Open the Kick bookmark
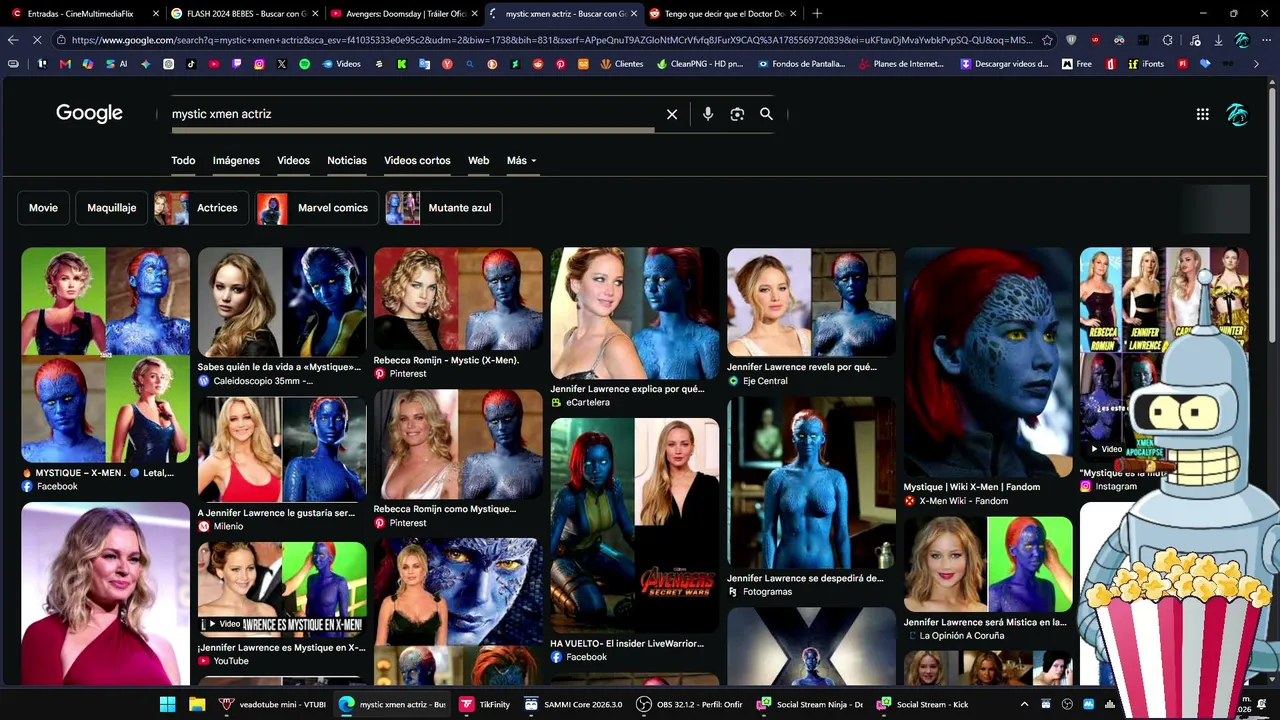This screenshot has width=1280, height=720. point(401,64)
